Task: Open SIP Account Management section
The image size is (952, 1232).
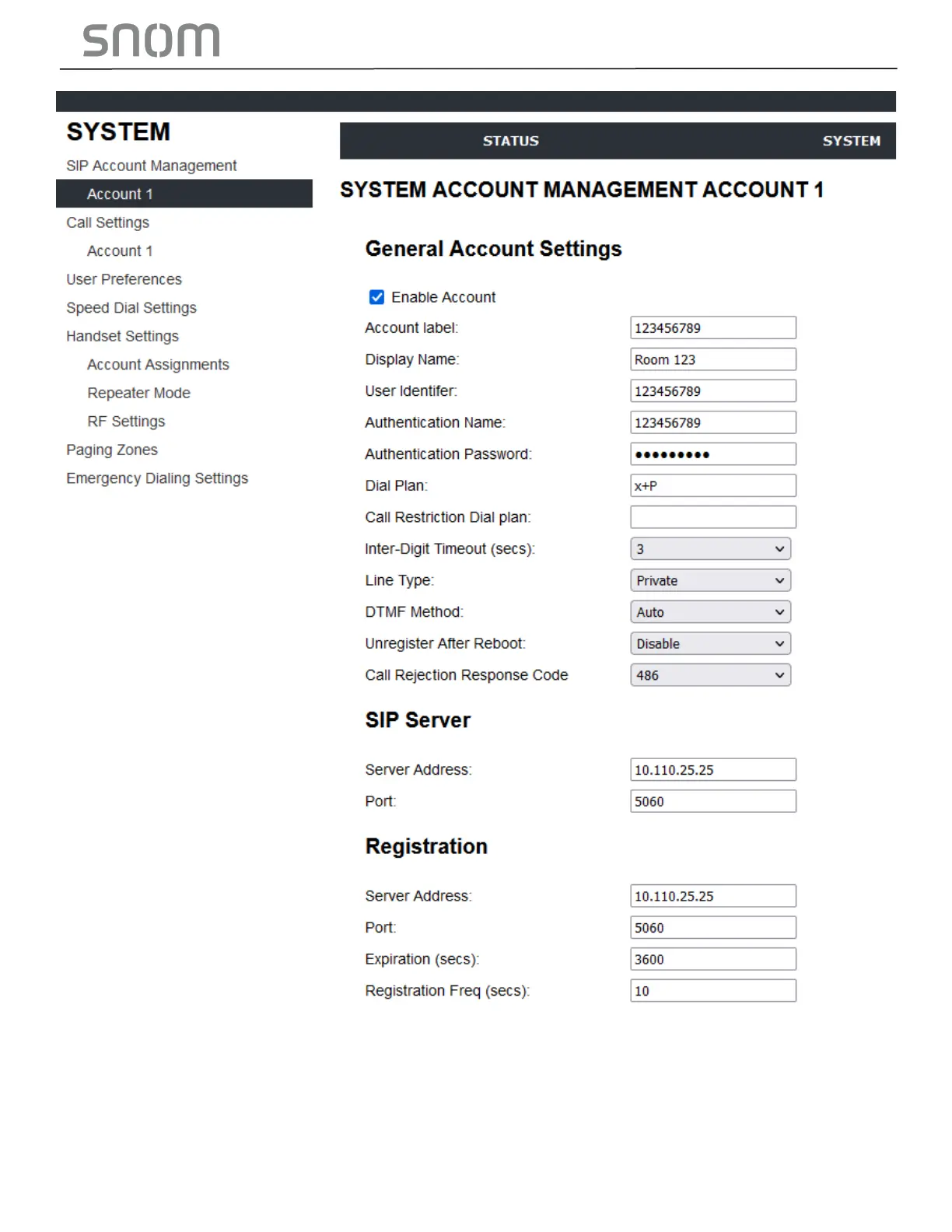Action: point(152,166)
